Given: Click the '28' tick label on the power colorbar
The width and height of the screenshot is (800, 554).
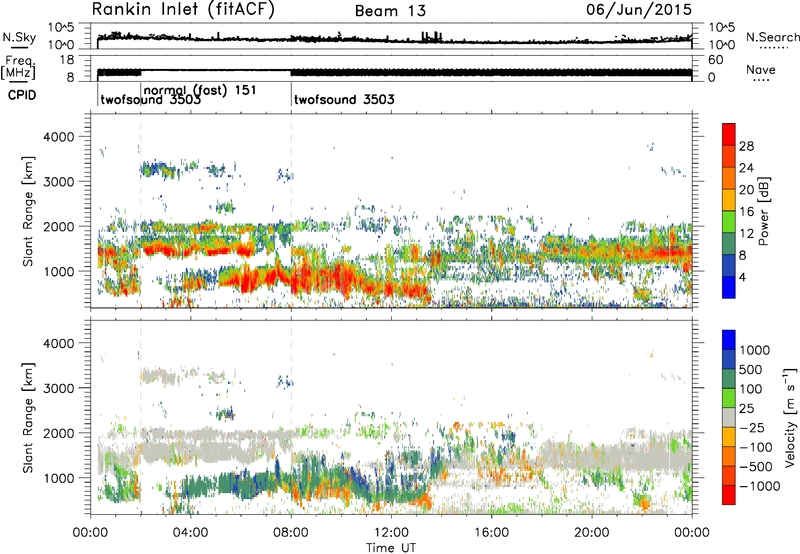Looking at the screenshot, I should pos(746,146).
